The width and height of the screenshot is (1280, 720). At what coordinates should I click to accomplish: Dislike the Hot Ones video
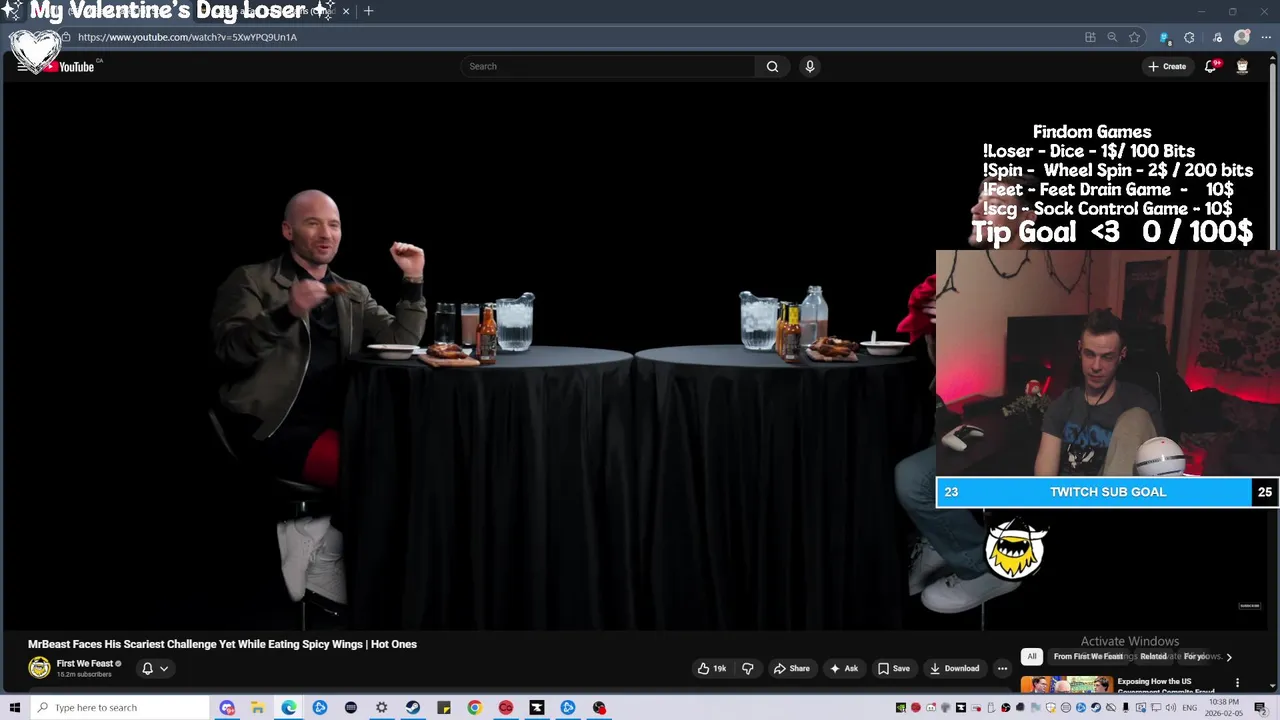pos(747,668)
